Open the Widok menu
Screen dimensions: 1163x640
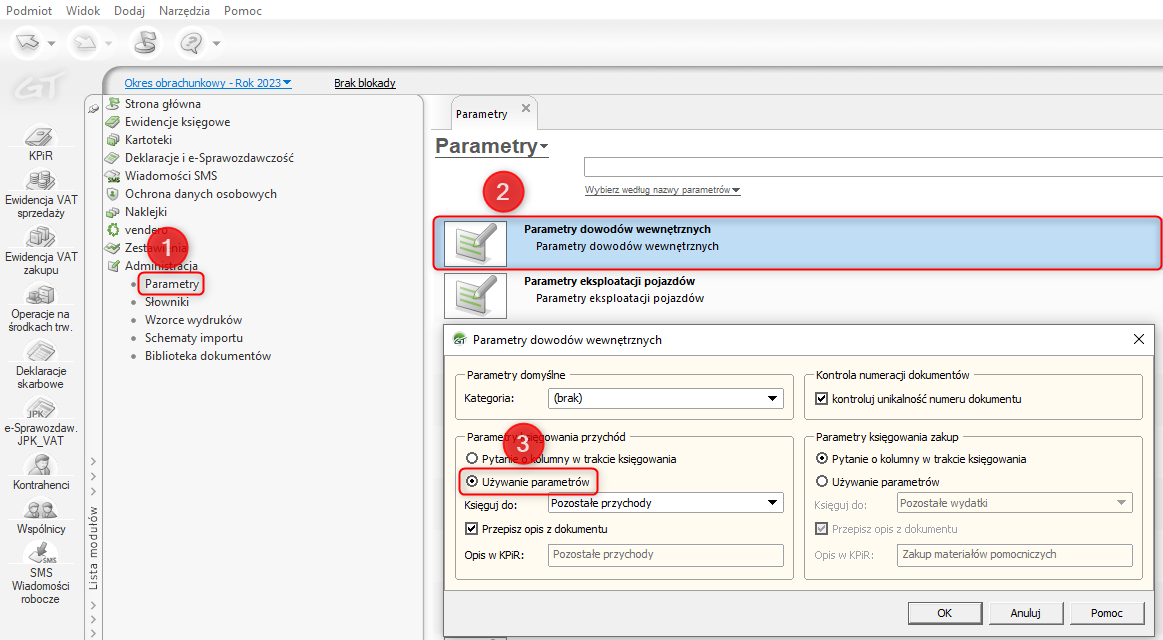(83, 10)
